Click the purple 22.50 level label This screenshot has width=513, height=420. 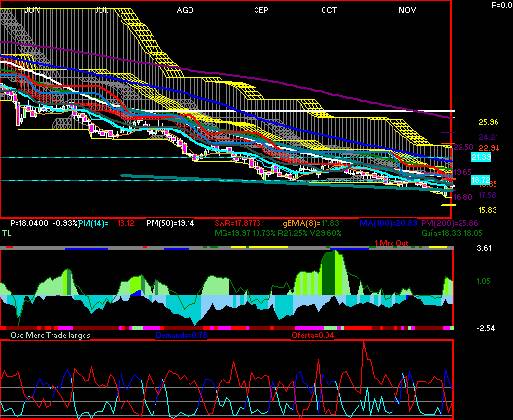pos(464,147)
